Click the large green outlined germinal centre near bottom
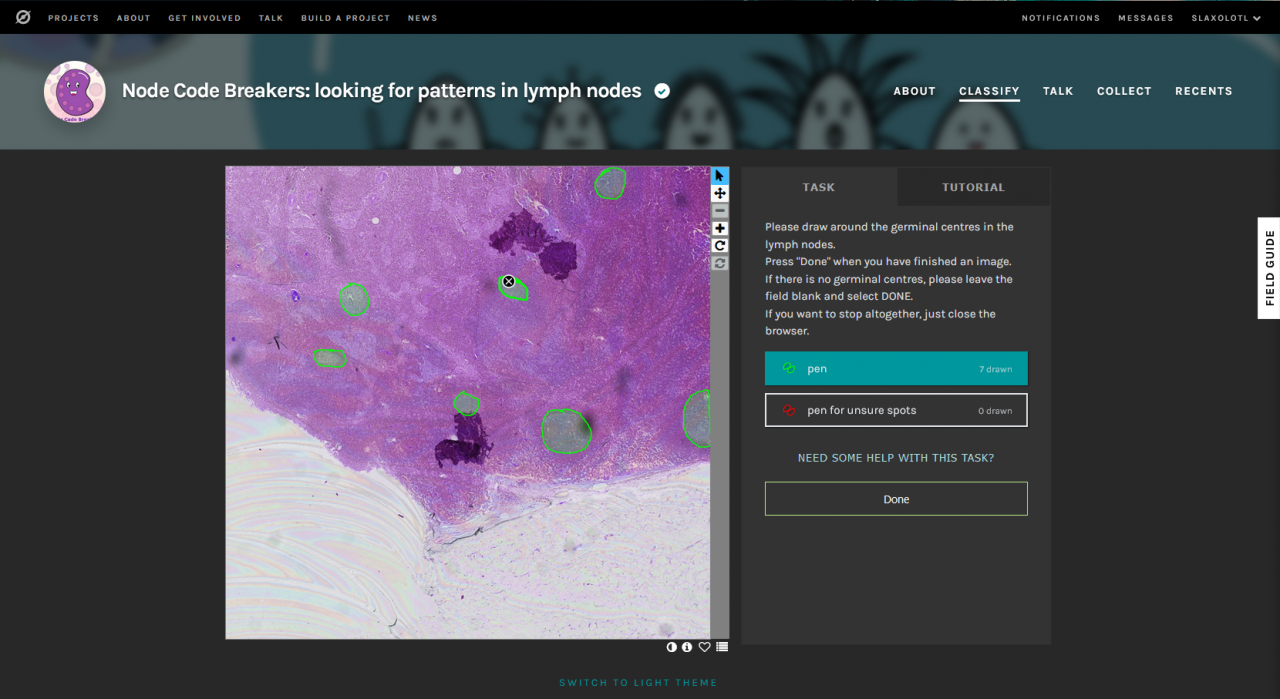Viewport: 1280px width, 699px height. point(566,431)
